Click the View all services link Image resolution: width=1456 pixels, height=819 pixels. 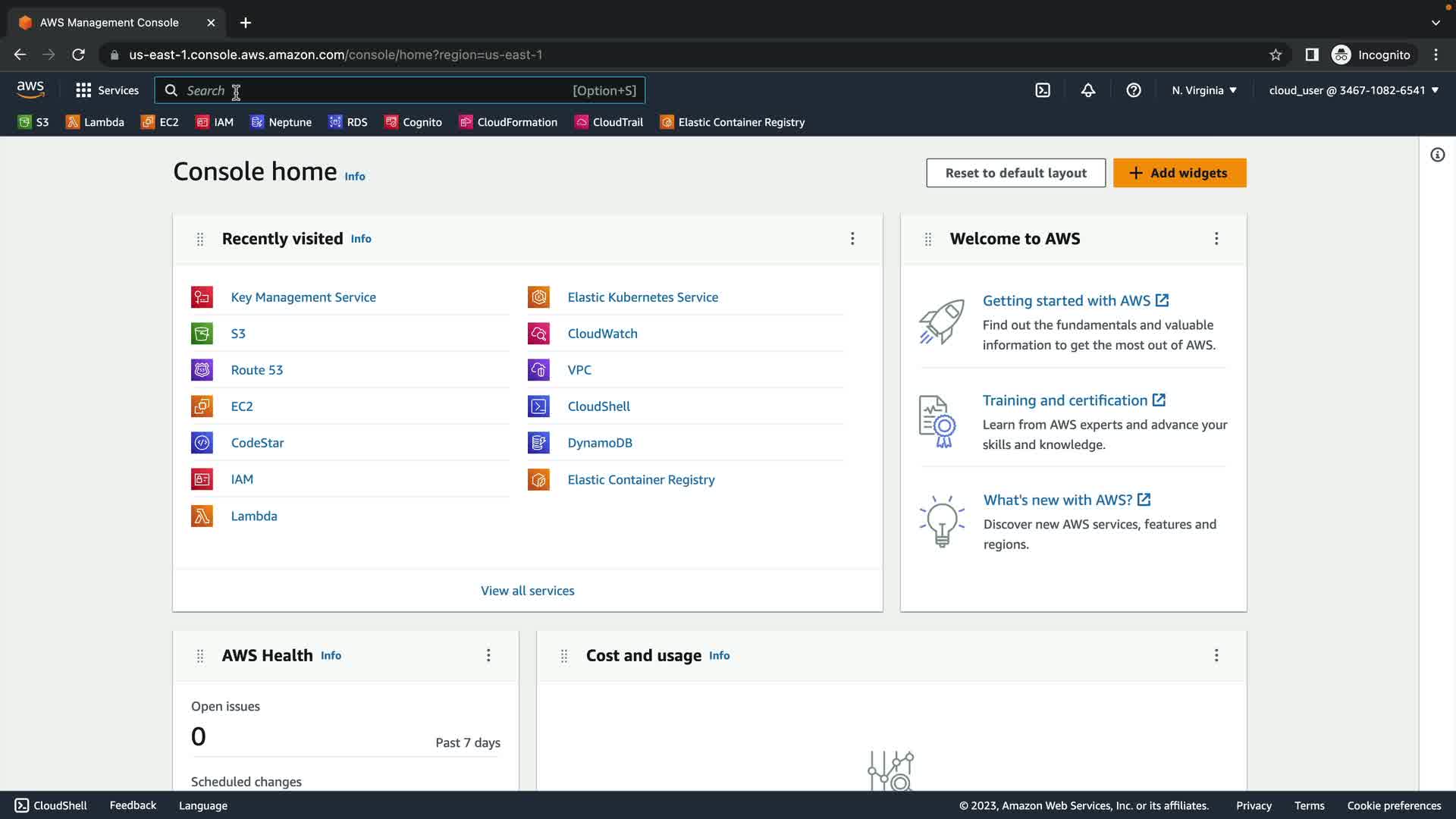click(527, 591)
